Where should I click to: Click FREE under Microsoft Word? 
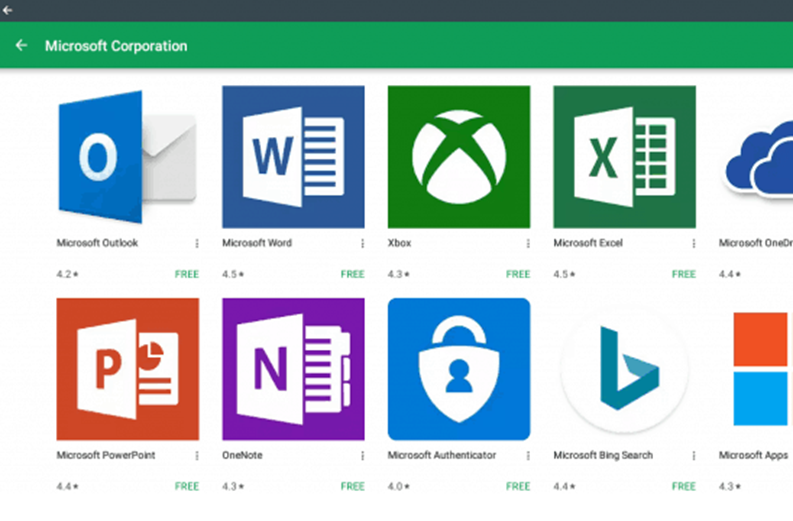[353, 274]
